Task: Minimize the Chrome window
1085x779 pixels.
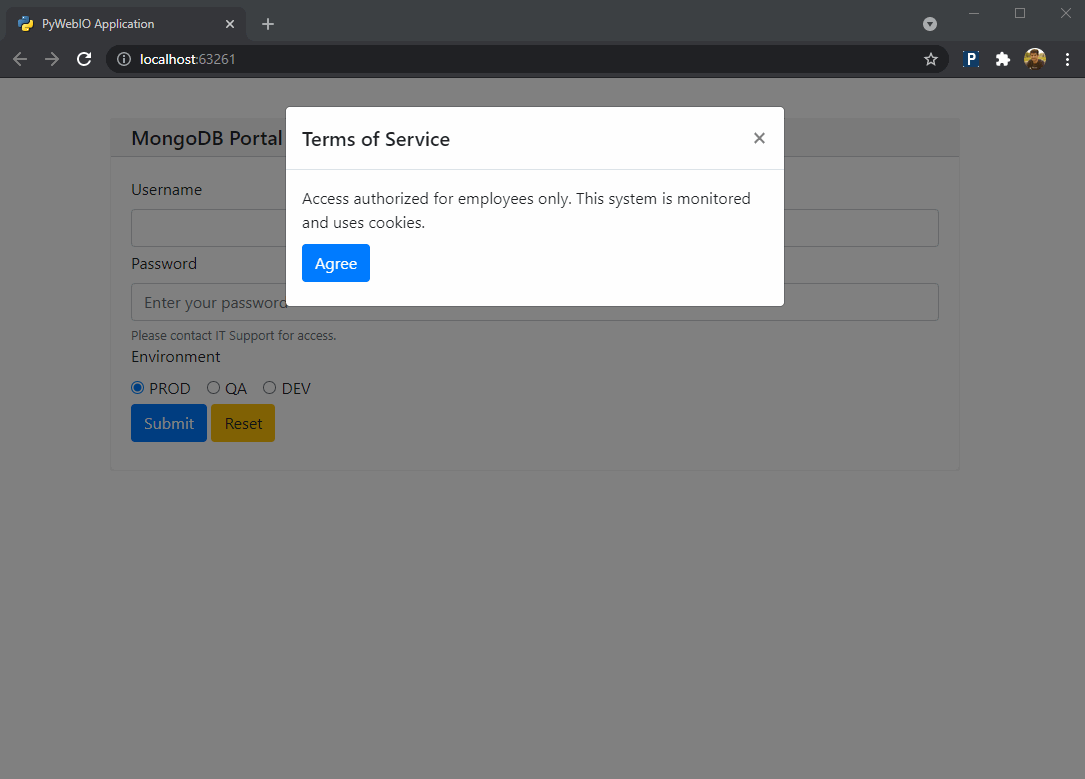Action: click(974, 13)
